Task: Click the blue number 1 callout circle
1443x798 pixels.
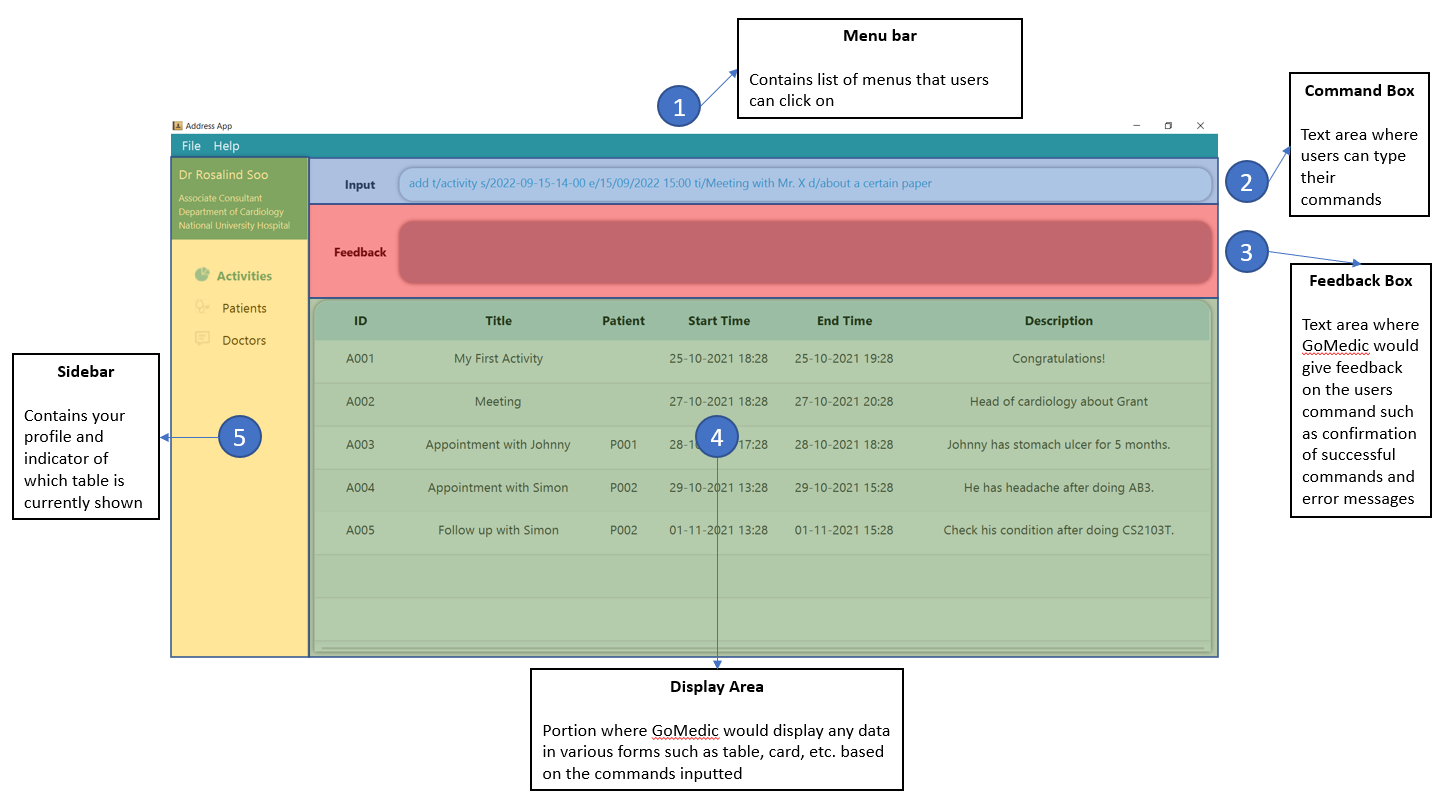Action: pyautogui.click(x=679, y=107)
